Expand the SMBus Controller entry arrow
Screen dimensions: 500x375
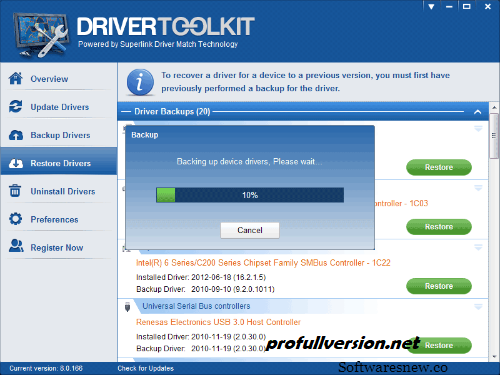click(x=478, y=247)
